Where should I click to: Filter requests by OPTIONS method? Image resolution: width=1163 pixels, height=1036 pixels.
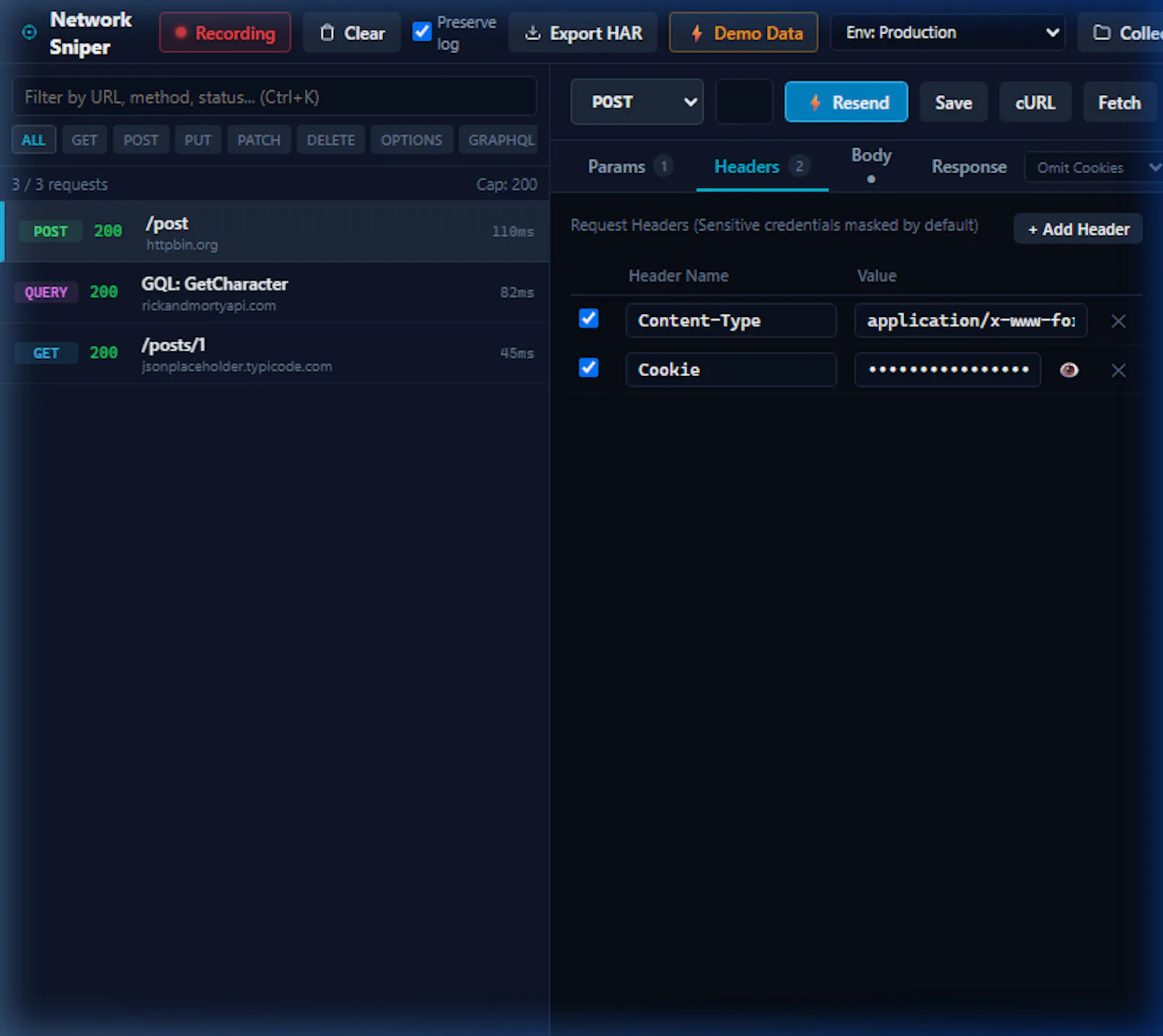[x=411, y=140]
